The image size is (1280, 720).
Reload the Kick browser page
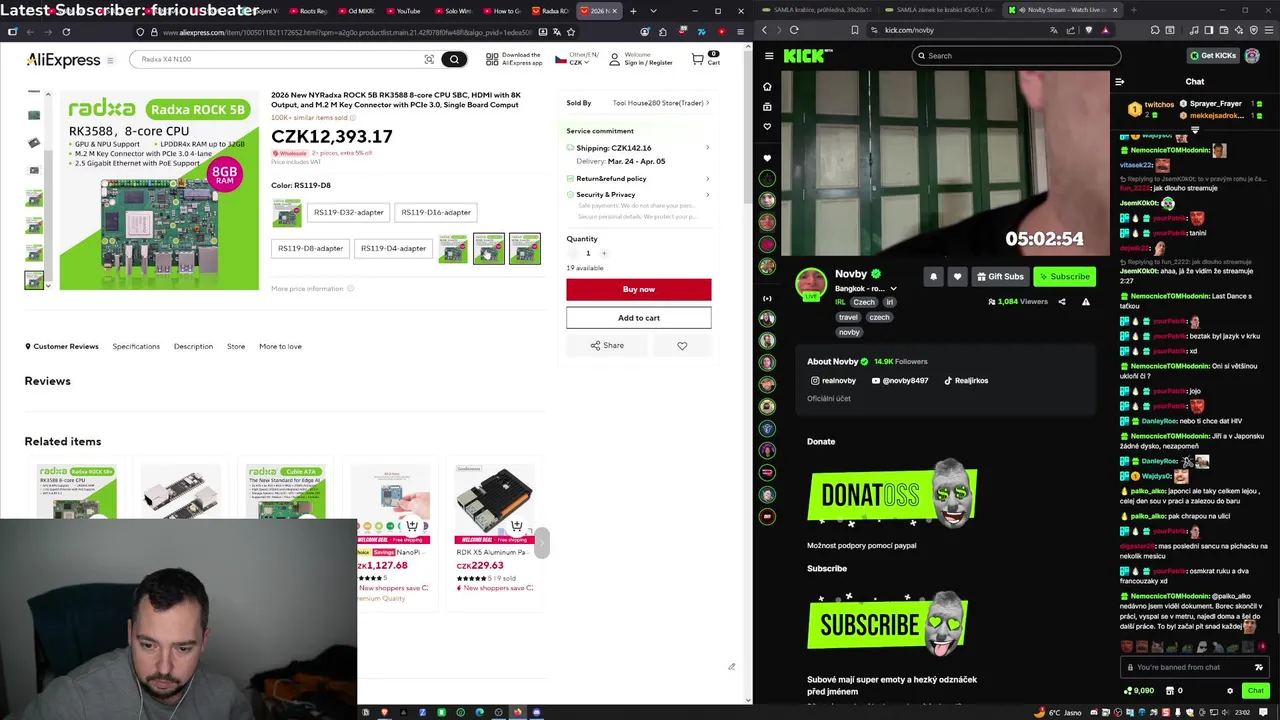pyautogui.click(x=794, y=30)
